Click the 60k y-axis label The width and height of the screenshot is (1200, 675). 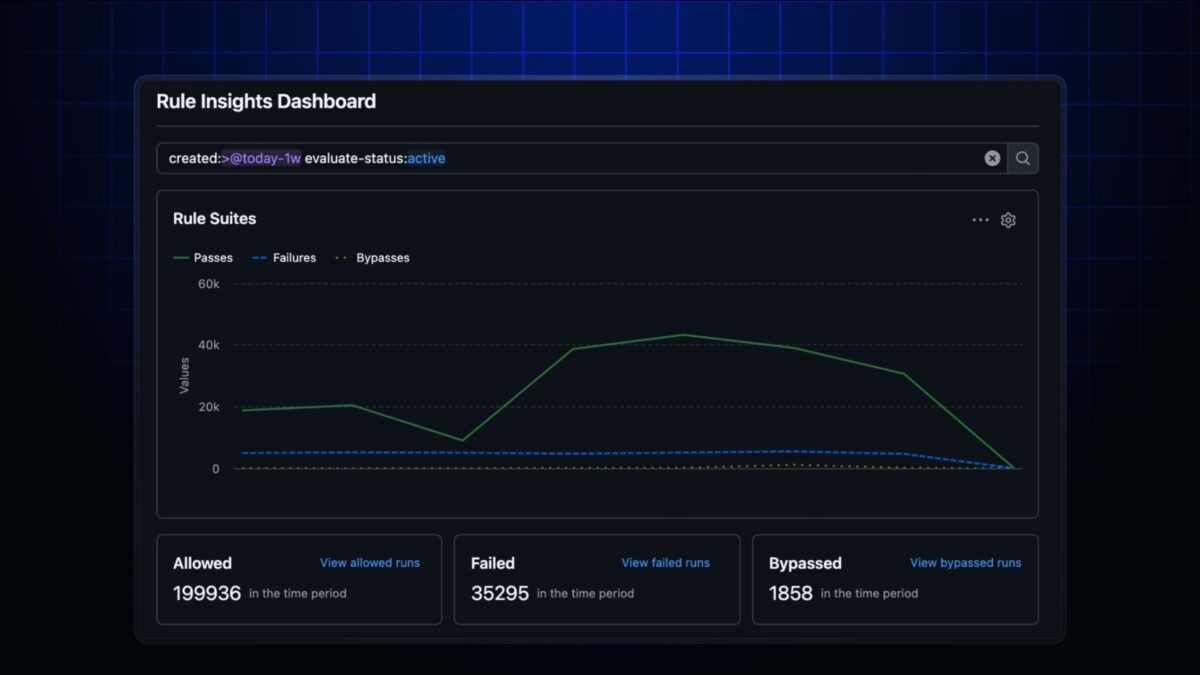[x=208, y=284]
